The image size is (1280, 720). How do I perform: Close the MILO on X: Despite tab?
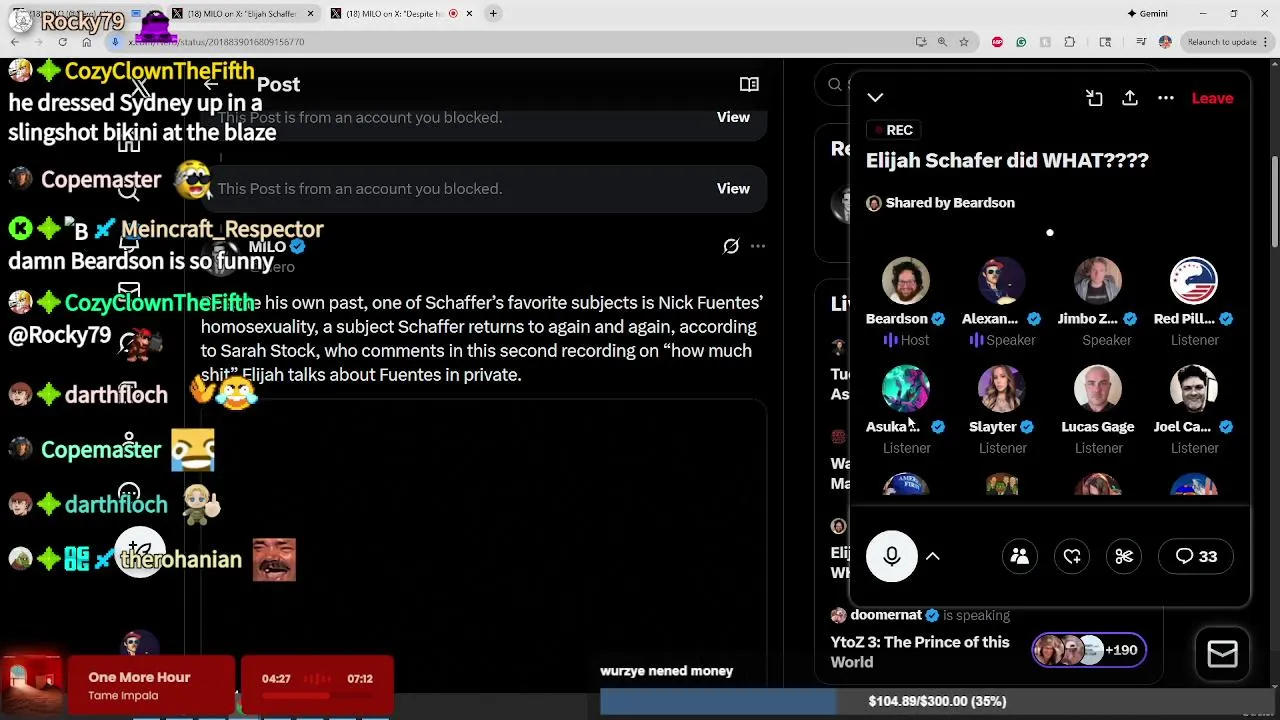[471, 14]
